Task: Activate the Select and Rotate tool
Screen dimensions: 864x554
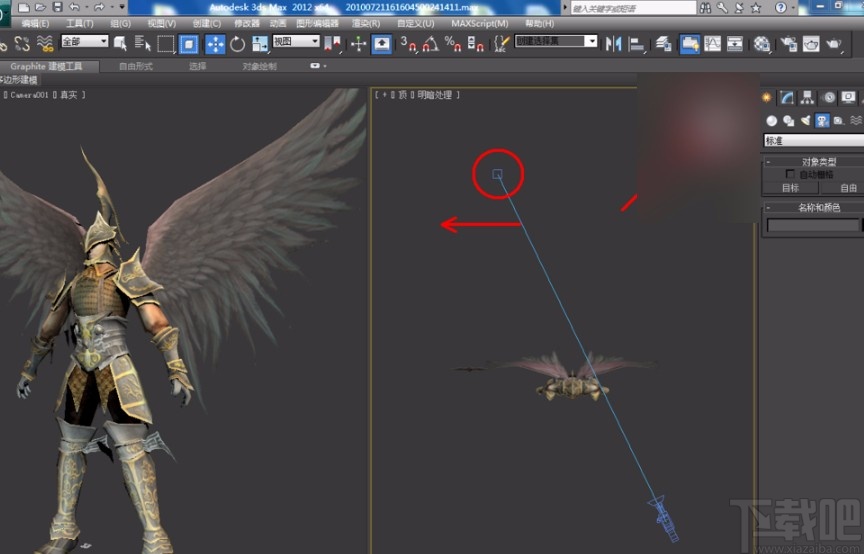Action: tap(237, 44)
